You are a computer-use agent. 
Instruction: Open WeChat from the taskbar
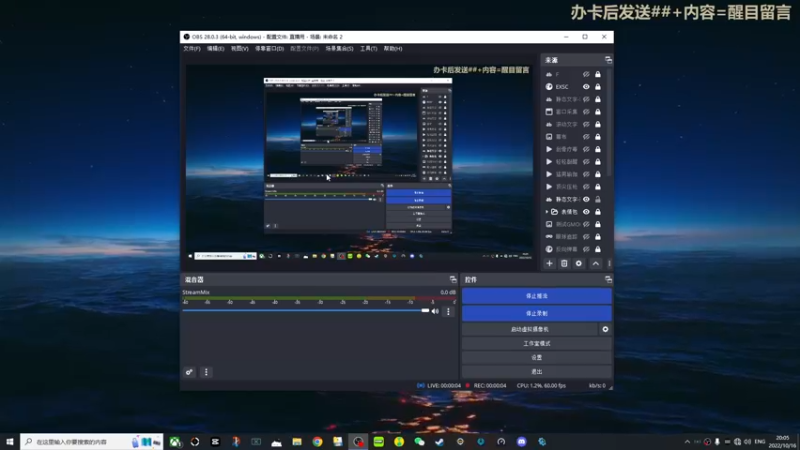click(x=419, y=442)
